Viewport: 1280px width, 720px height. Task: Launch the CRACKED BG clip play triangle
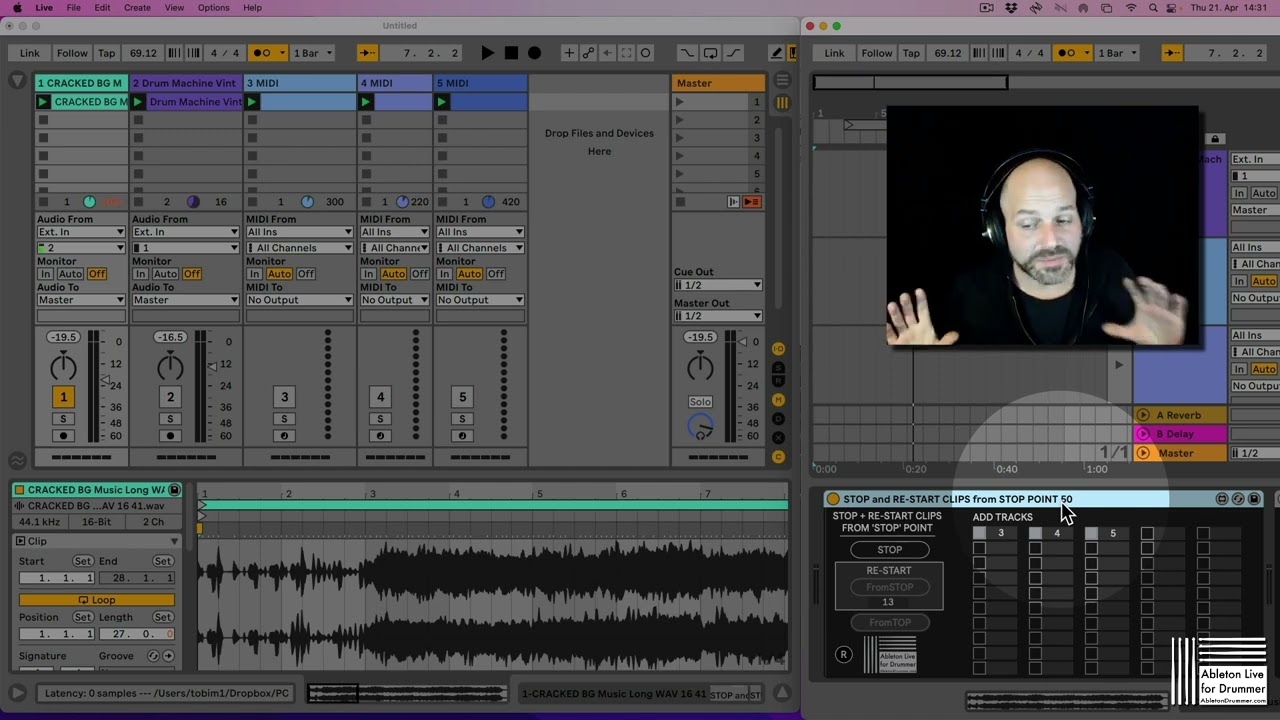point(43,102)
